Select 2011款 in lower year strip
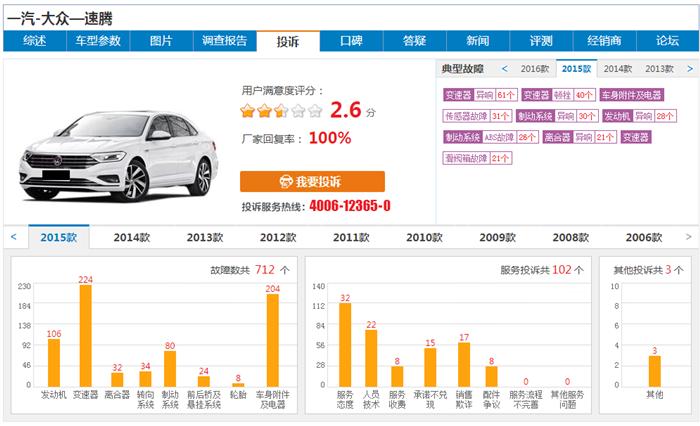 click(x=351, y=237)
